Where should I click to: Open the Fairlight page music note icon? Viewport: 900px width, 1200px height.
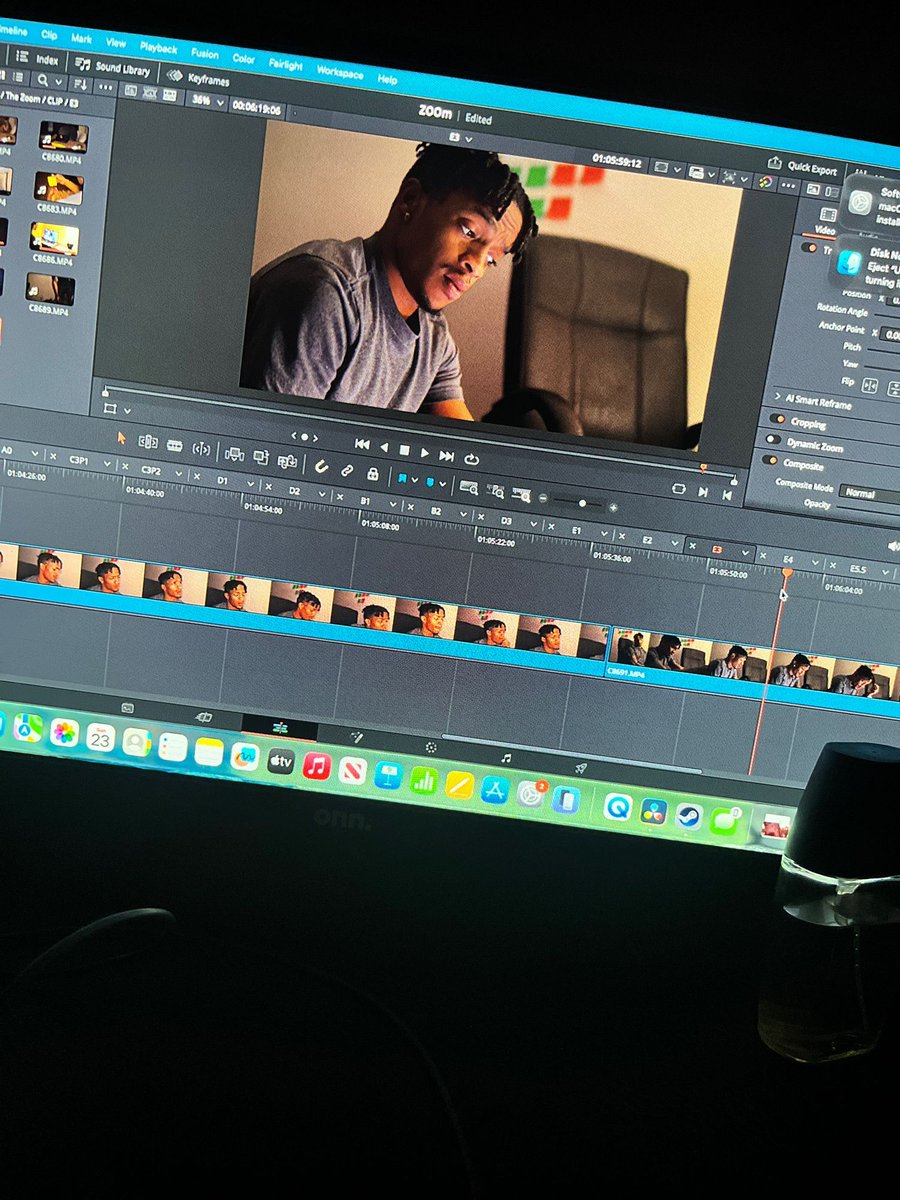point(506,759)
